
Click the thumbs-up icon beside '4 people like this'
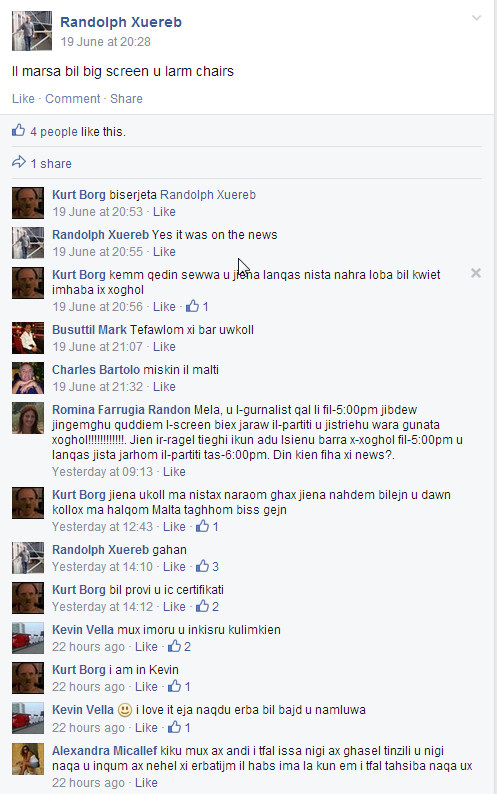coord(19,130)
